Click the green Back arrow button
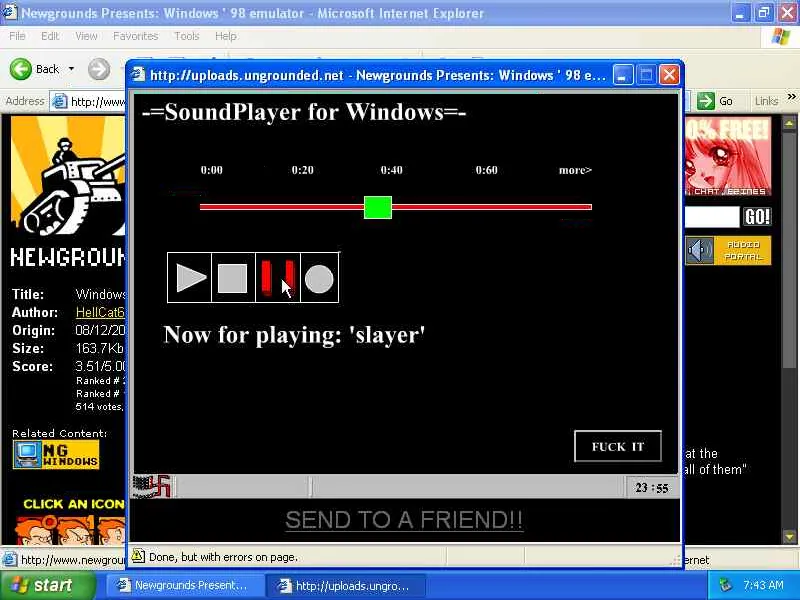 pos(21,69)
